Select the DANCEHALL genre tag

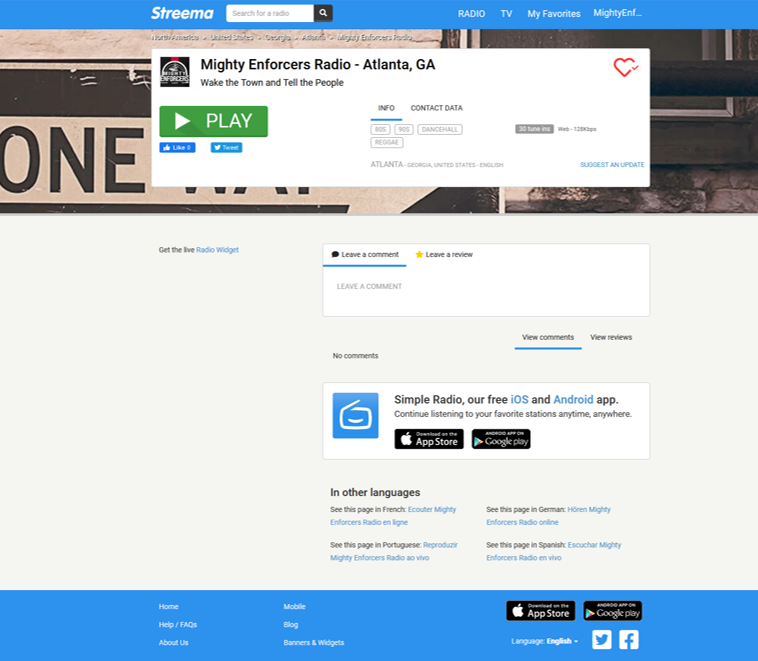[440, 130]
